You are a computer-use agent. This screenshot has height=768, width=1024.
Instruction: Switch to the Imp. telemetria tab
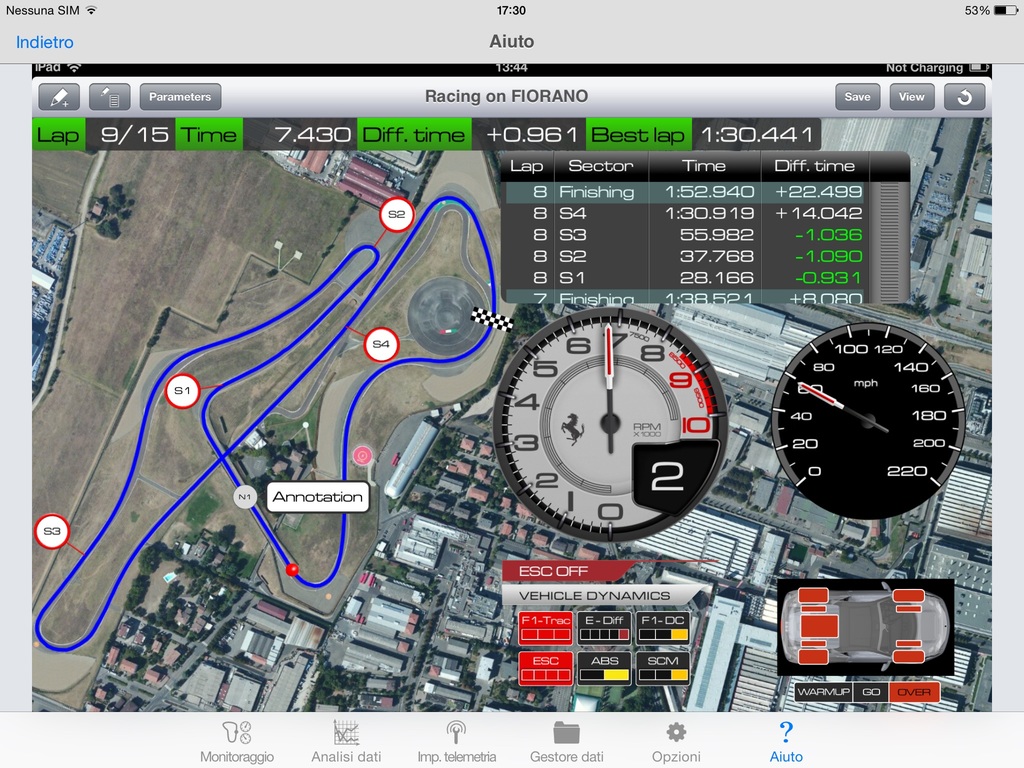456,742
